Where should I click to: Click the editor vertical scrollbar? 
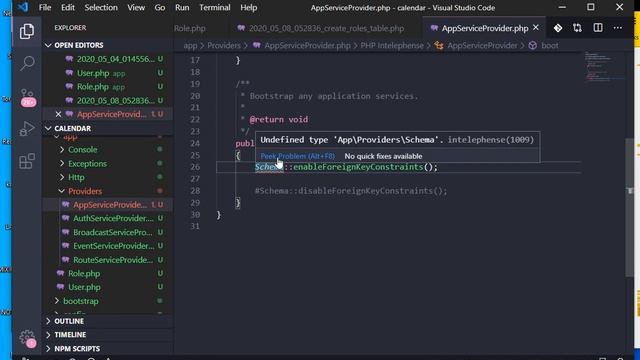point(629,207)
